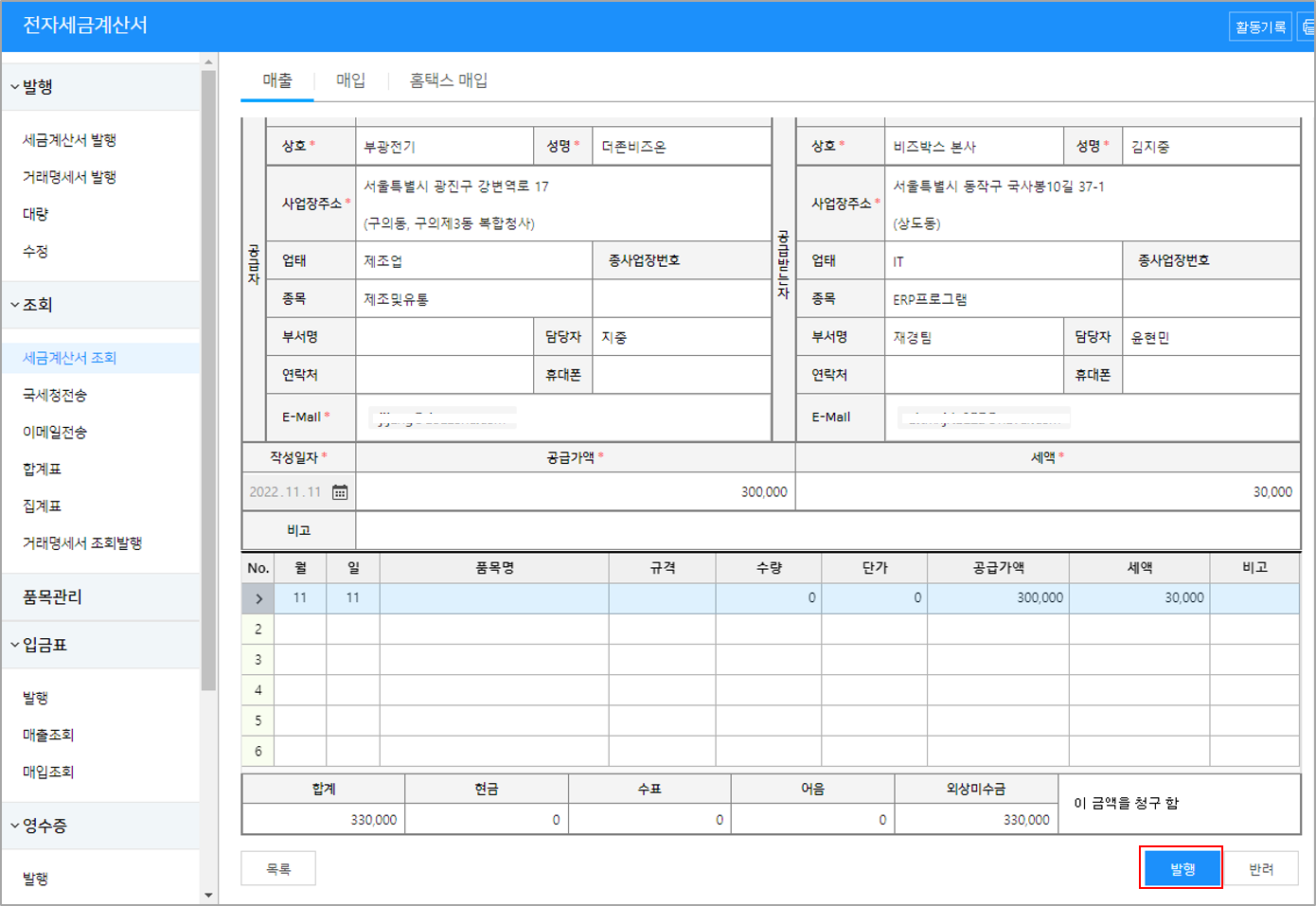The image size is (1316, 906).
Task: Open the calendar picker next to 작성일자
Action: 340,492
